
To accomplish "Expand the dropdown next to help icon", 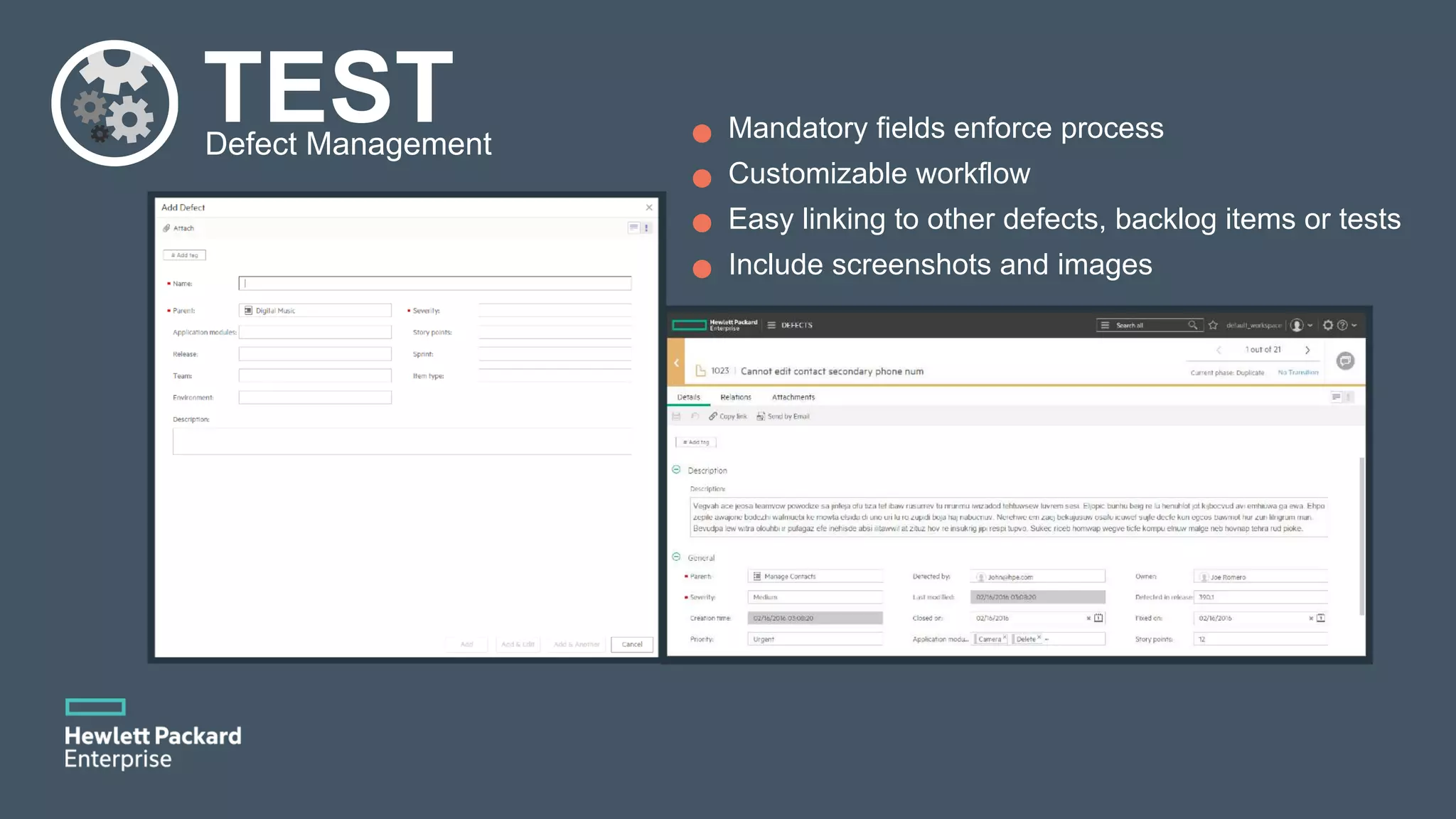I will (1354, 326).
